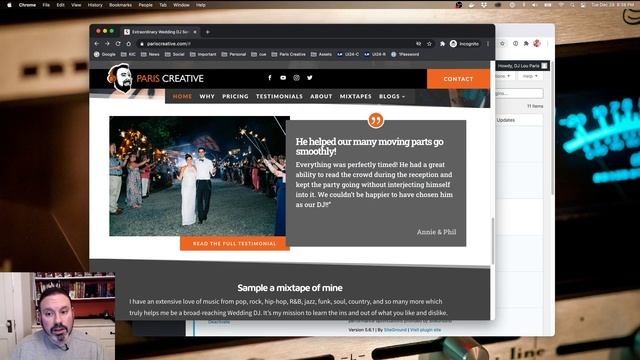Select HOME in the site navigation
Viewport: 640px width, 360px height.
(x=182, y=96)
